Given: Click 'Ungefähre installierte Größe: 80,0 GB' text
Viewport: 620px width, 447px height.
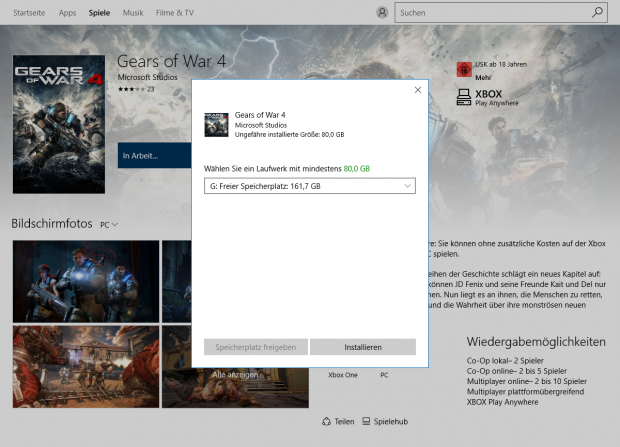Looking at the screenshot, I should (x=289, y=134).
